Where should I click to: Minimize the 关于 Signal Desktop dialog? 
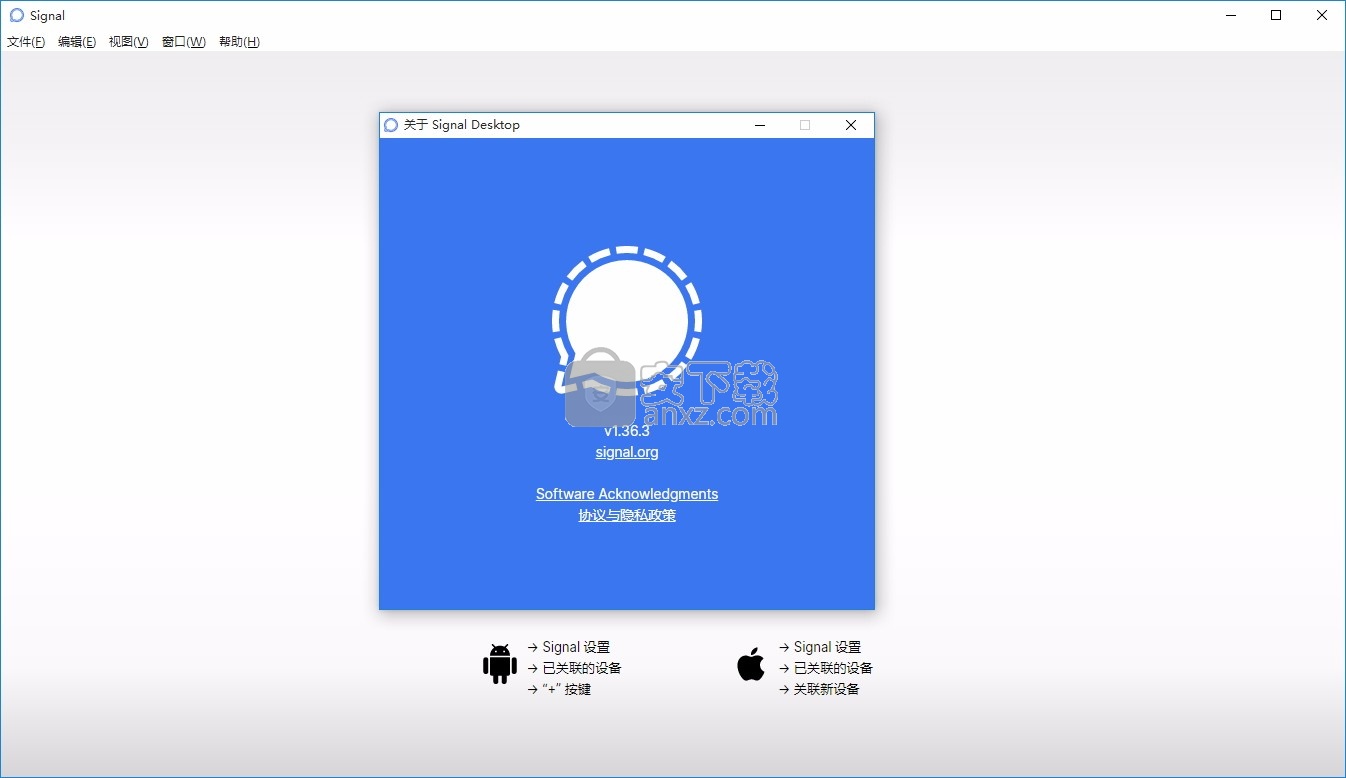pos(760,125)
